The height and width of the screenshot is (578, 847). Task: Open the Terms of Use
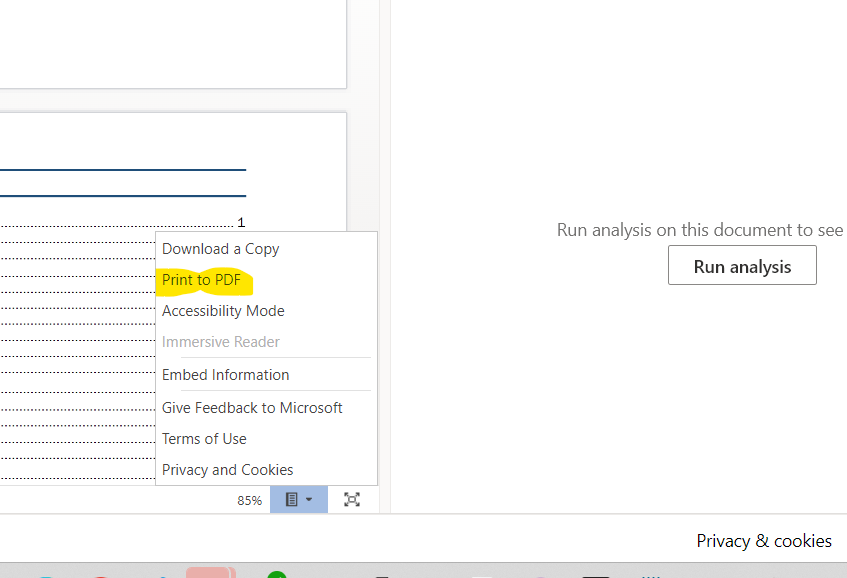(x=204, y=438)
